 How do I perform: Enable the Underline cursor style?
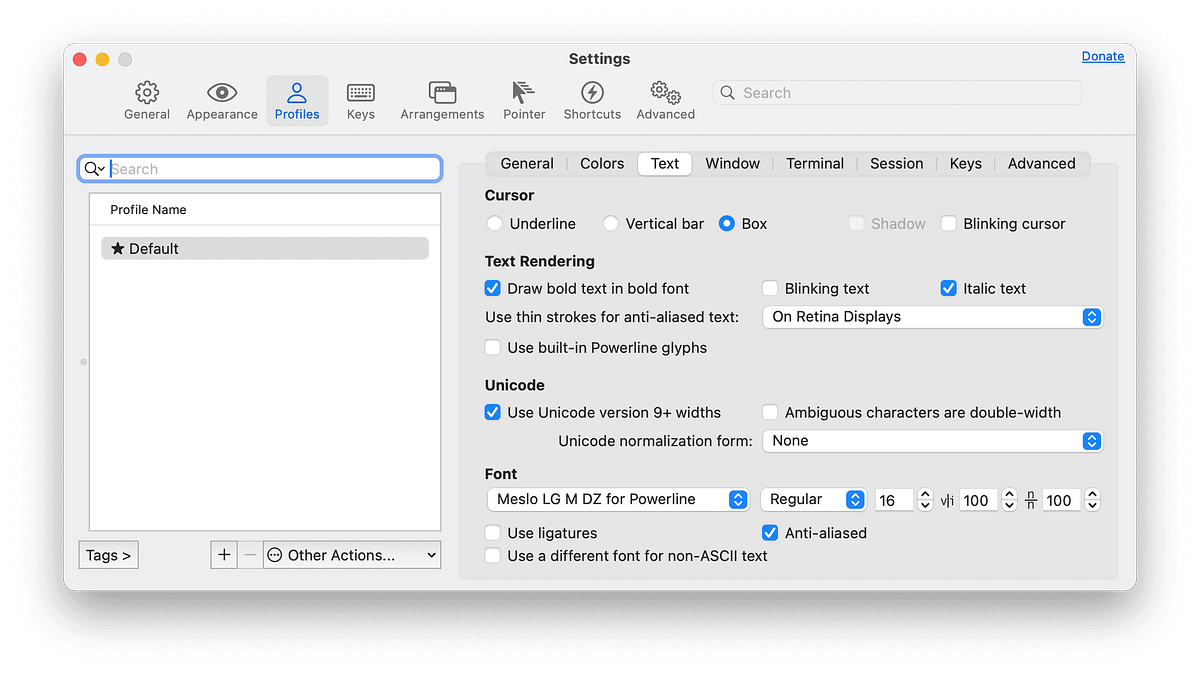coord(494,223)
